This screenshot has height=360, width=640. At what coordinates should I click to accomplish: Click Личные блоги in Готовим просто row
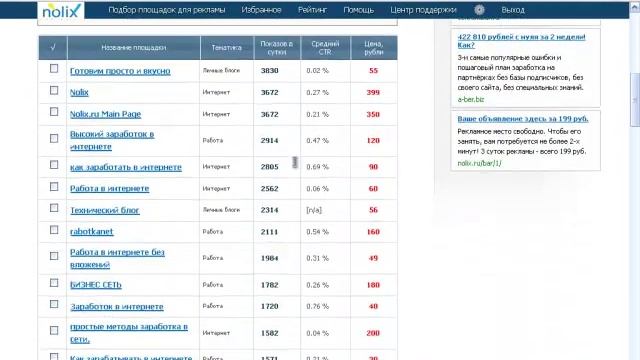click(x=221, y=71)
